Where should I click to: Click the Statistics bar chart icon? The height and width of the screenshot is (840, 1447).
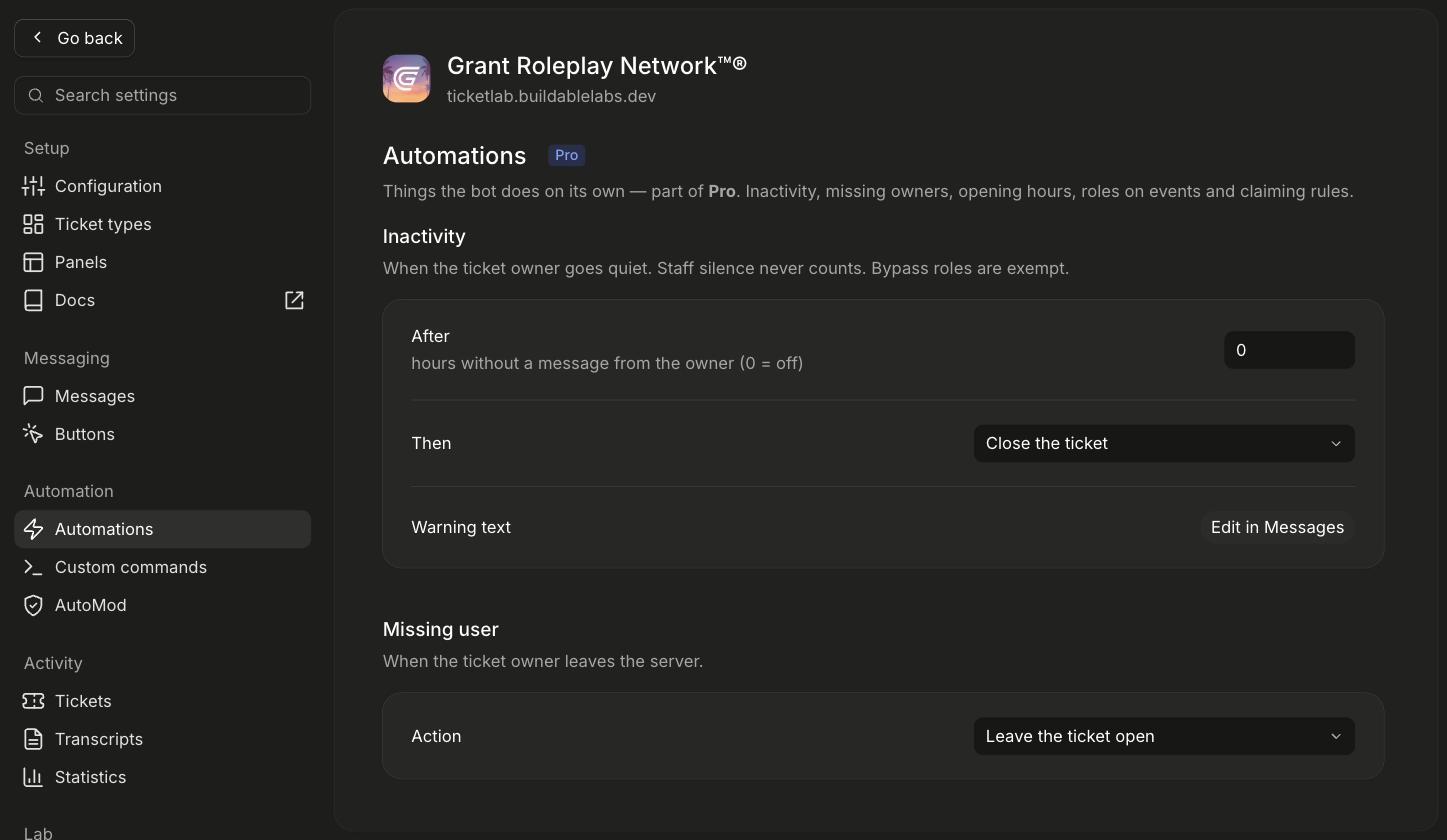pyautogui.click(x=33, y=777)
